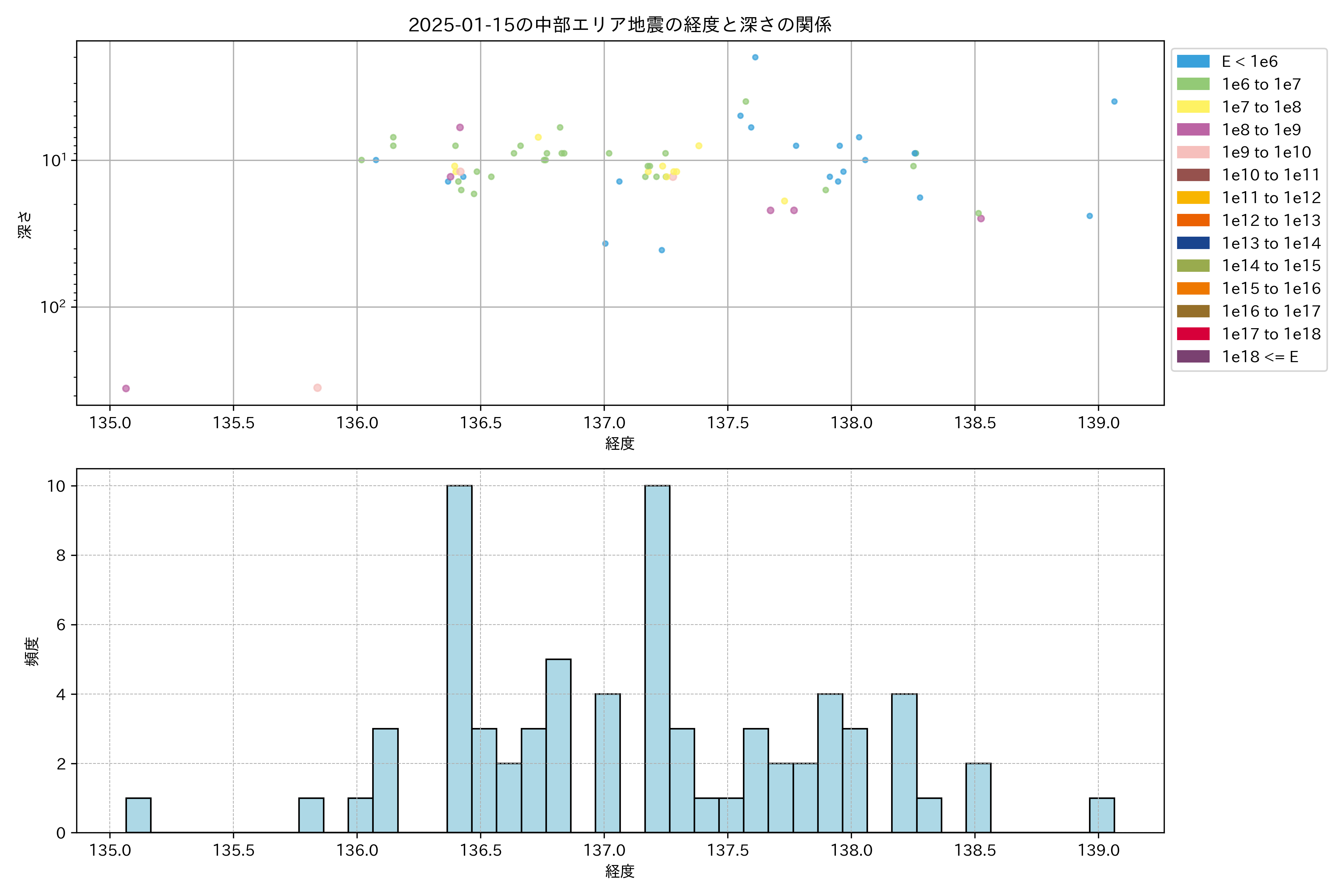The height and width of the screenshot is (896, 1344).
Task: Click the green '1e6 to 1e7' legend swatch
Action: point(1192,84)
